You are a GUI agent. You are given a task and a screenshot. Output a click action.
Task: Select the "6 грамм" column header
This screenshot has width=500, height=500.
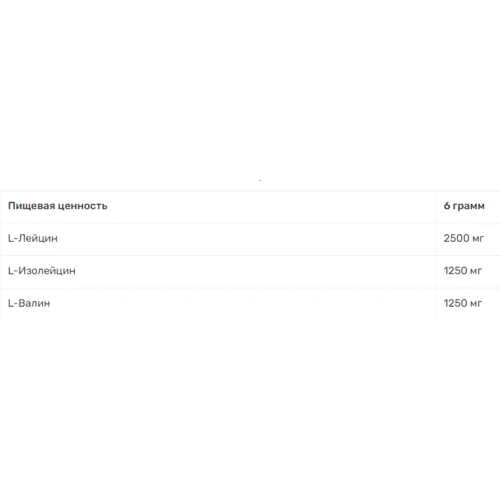click(x=464, y=206)
